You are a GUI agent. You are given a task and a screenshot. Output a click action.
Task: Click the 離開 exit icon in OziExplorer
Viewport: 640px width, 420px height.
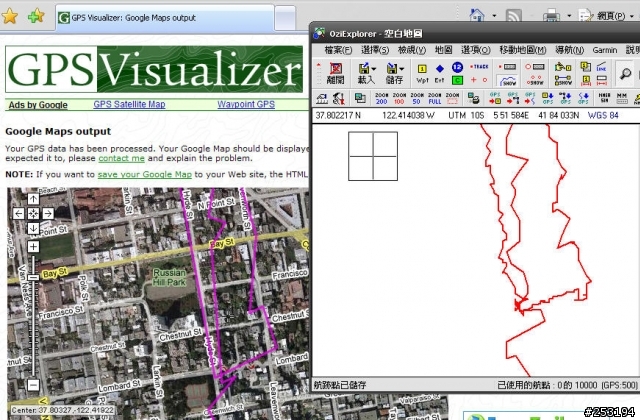coord(336,73)
